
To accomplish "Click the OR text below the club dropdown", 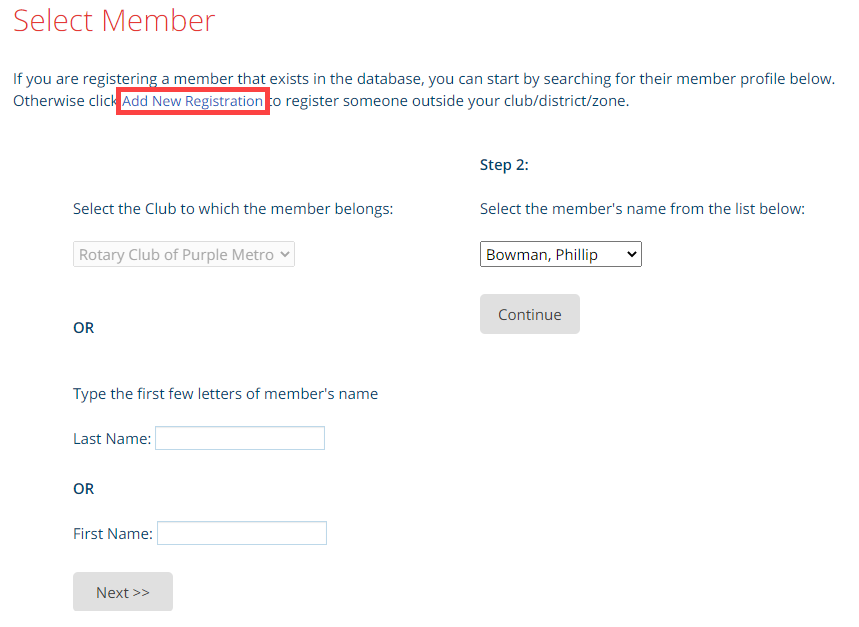I will click(x=84, y=328).
